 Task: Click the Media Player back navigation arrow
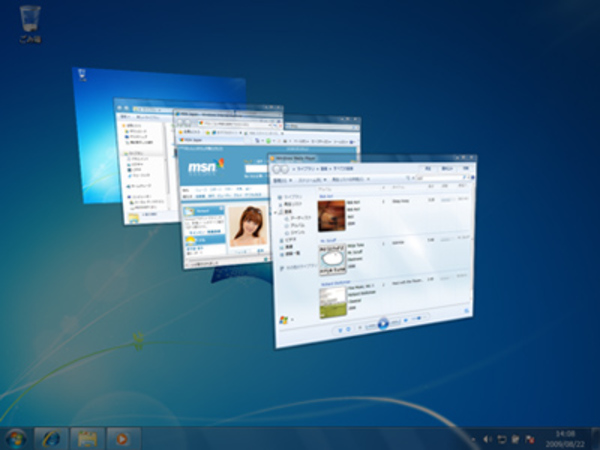click(277, 169)
